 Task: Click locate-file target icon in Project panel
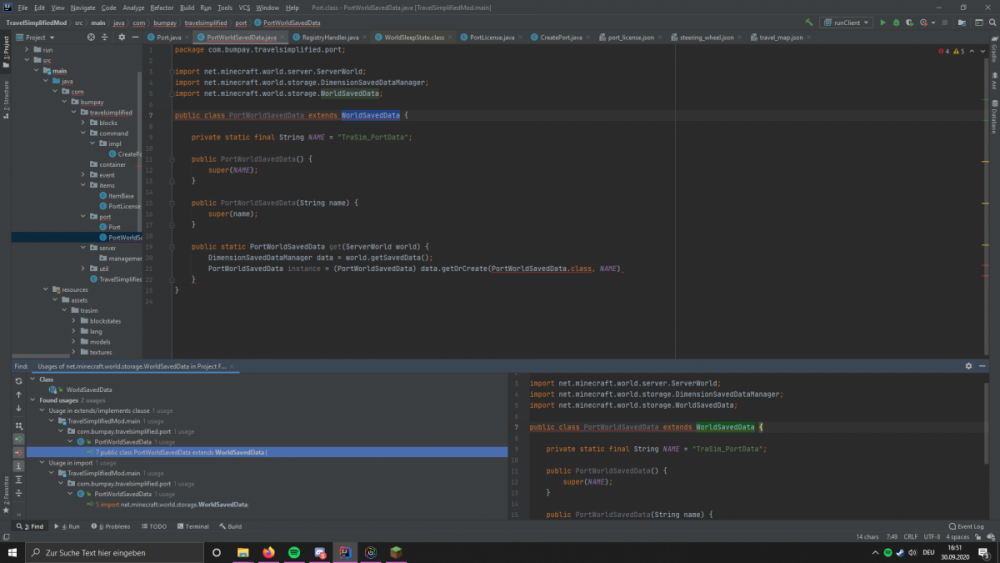point(90,37)
